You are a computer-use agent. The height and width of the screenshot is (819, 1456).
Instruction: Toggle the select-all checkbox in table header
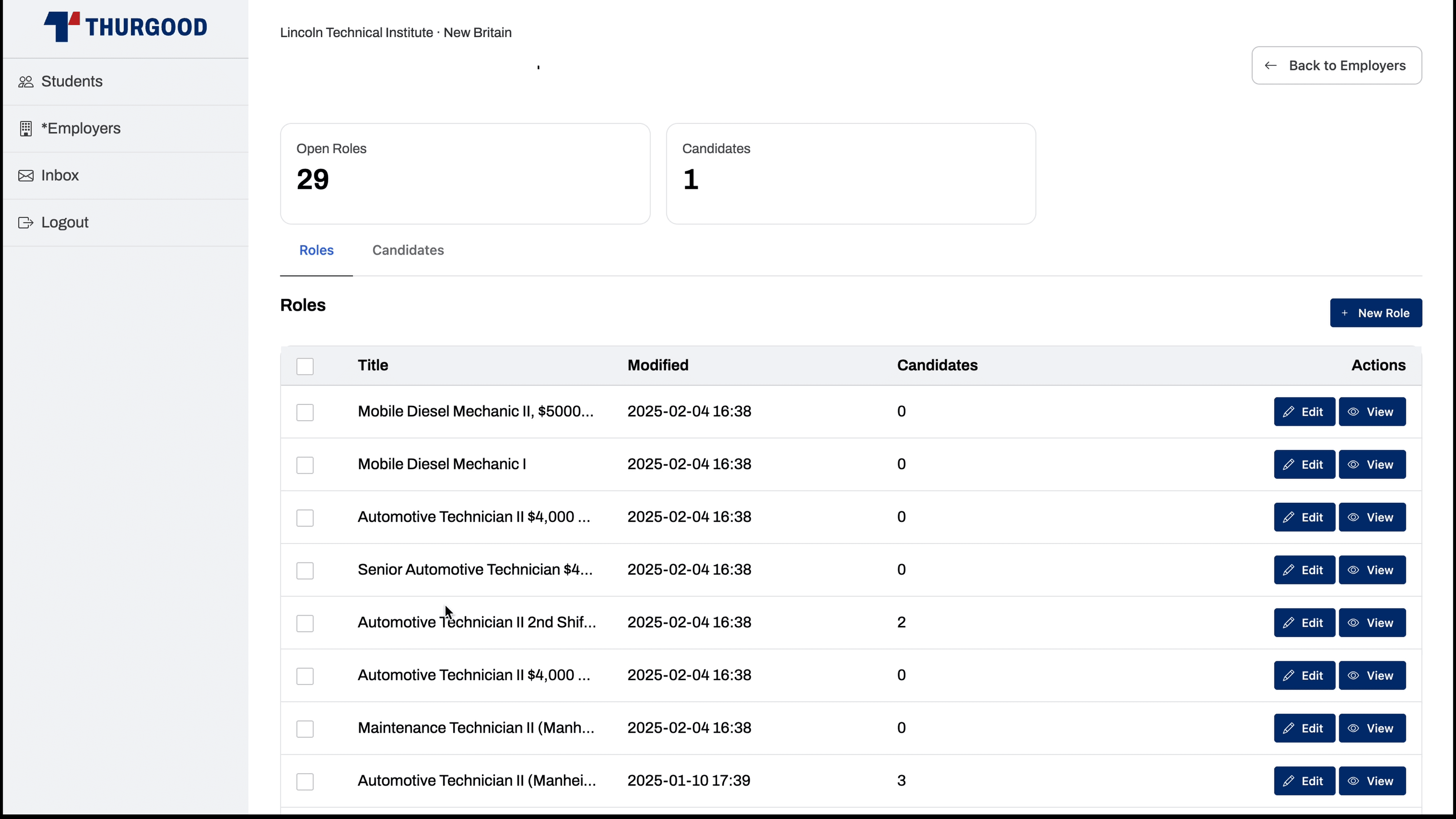[x=305, y=366]
